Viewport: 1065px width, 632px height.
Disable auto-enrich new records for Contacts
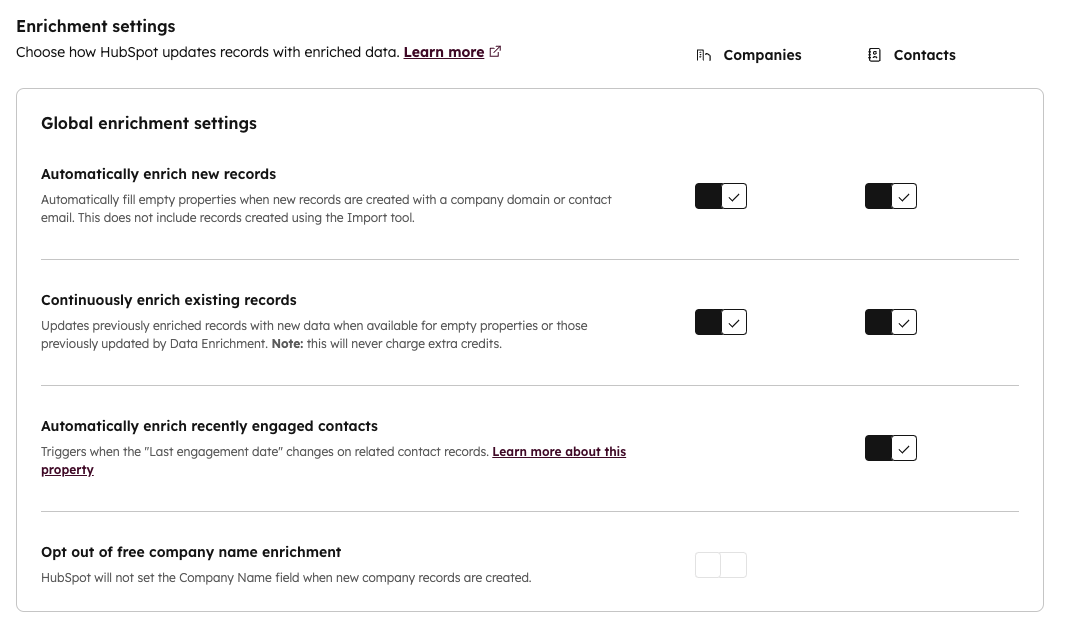click(891, 197)
